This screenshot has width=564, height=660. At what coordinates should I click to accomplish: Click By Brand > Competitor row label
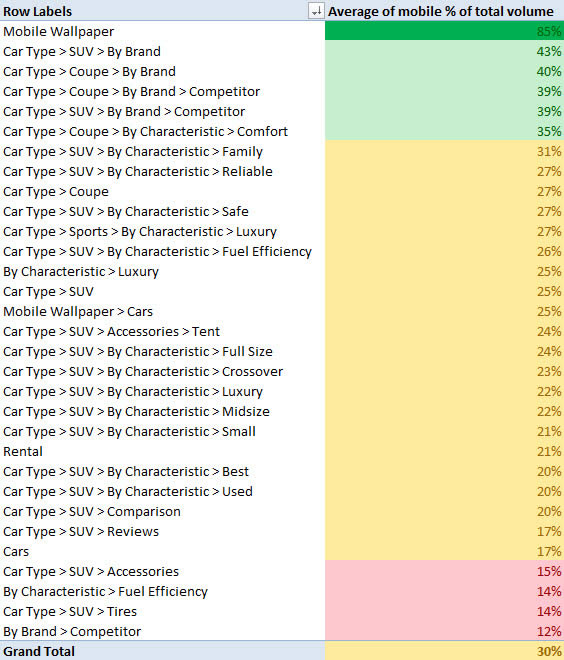click(72, 631)
